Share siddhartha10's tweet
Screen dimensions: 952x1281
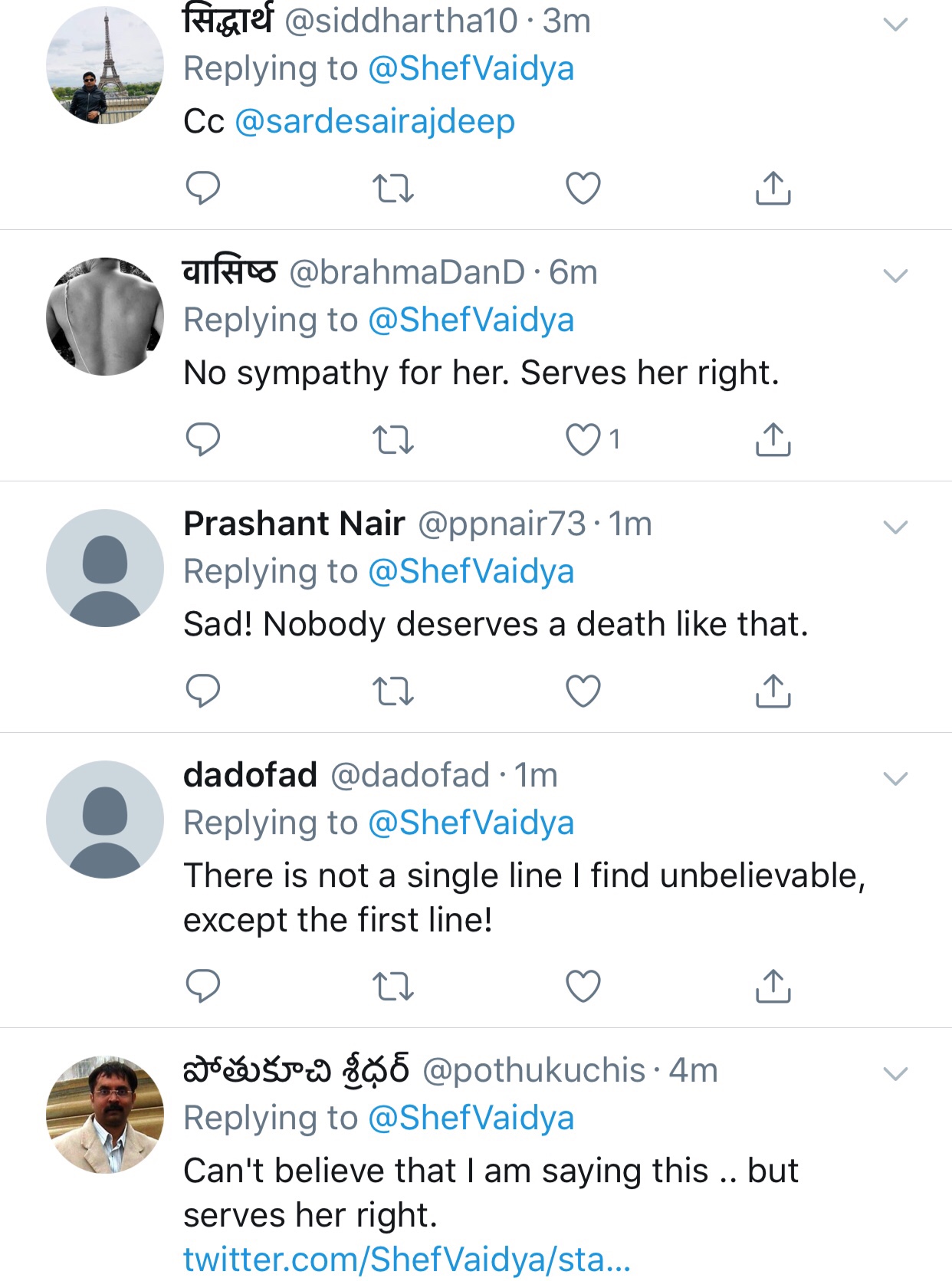tap(773, 188)
